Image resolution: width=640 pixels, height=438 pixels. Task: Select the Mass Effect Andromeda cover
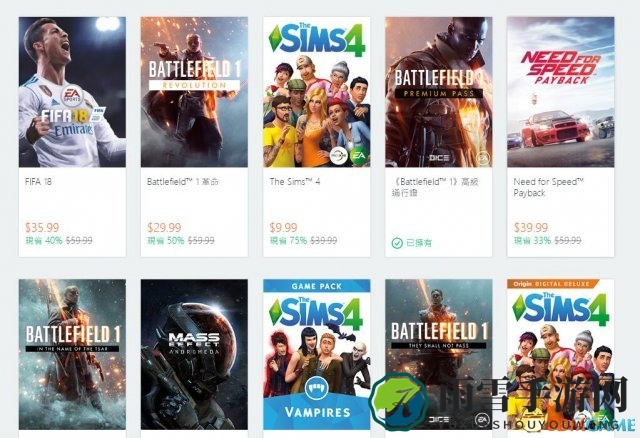pyautogui.click(x=194, y=354)
